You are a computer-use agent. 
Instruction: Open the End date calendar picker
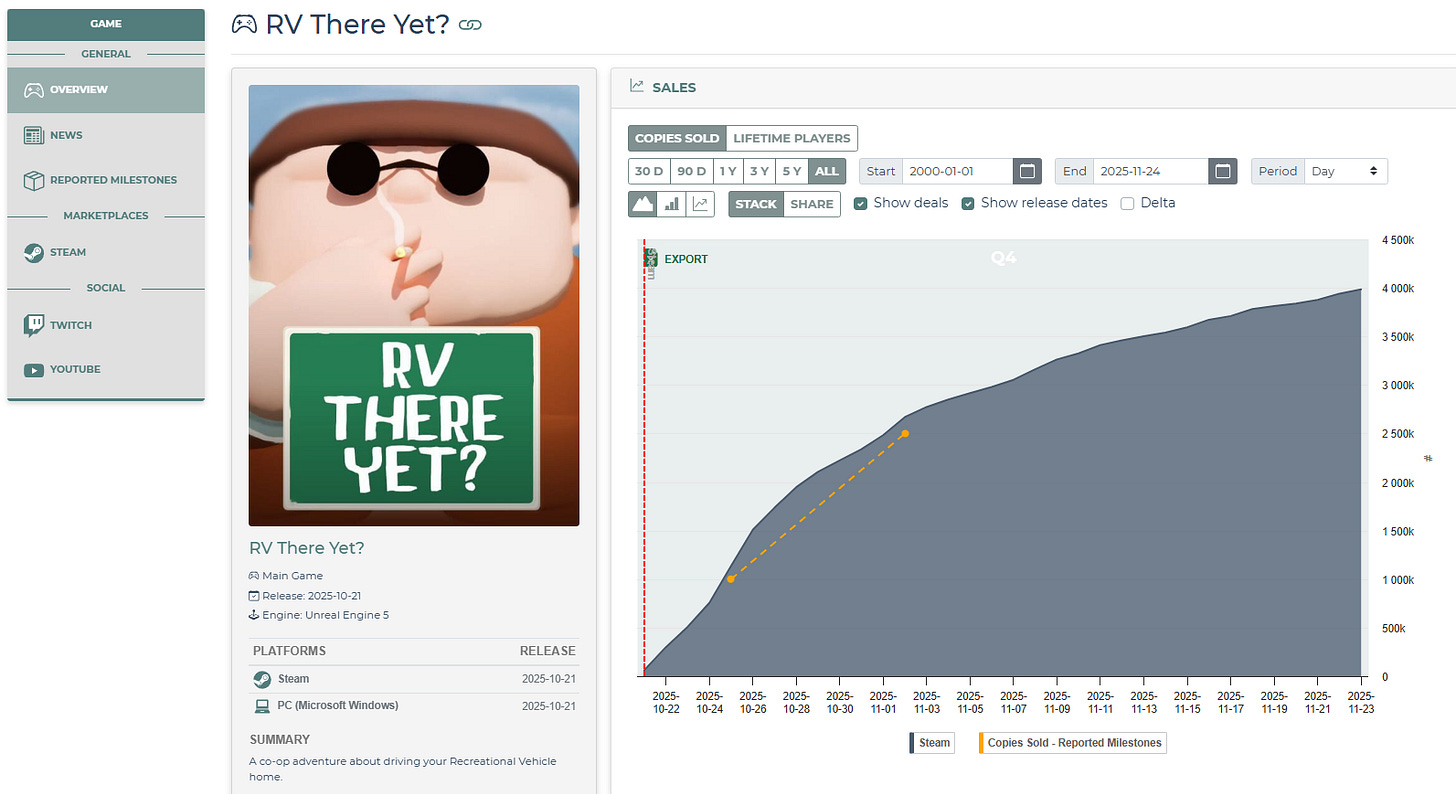point(1222,171)
